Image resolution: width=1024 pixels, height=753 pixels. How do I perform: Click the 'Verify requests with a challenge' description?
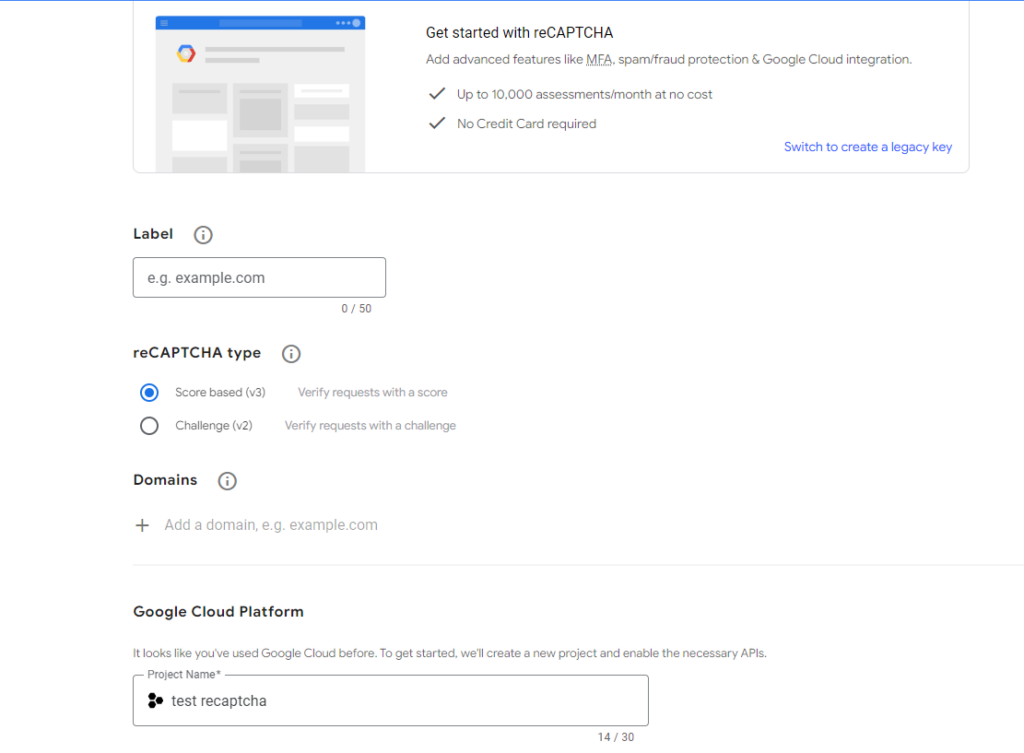tap(370, 426)
